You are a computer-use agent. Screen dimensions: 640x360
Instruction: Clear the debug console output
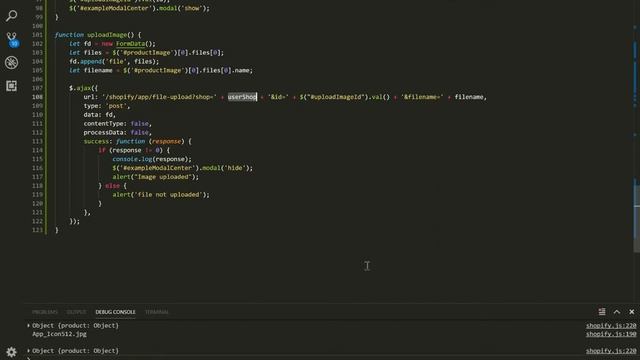point(602,312)
